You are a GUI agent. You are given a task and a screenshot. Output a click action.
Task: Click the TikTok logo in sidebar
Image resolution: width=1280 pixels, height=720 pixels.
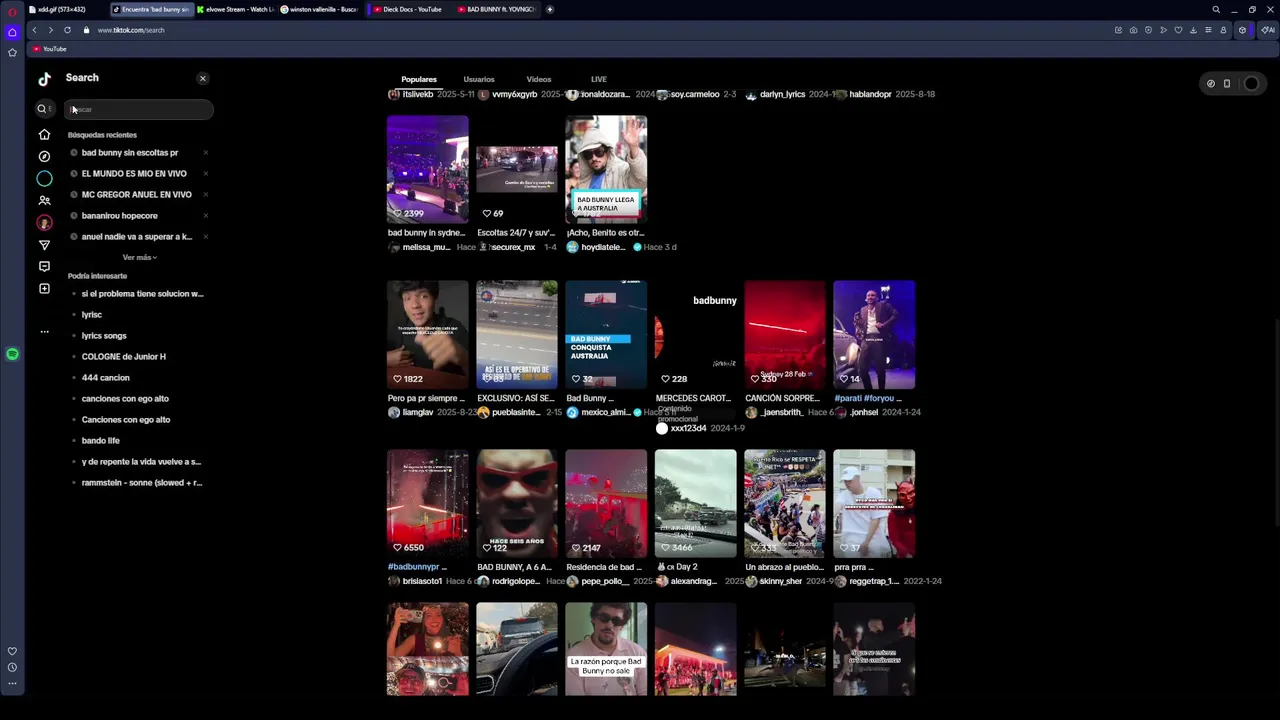coord(44,79)
